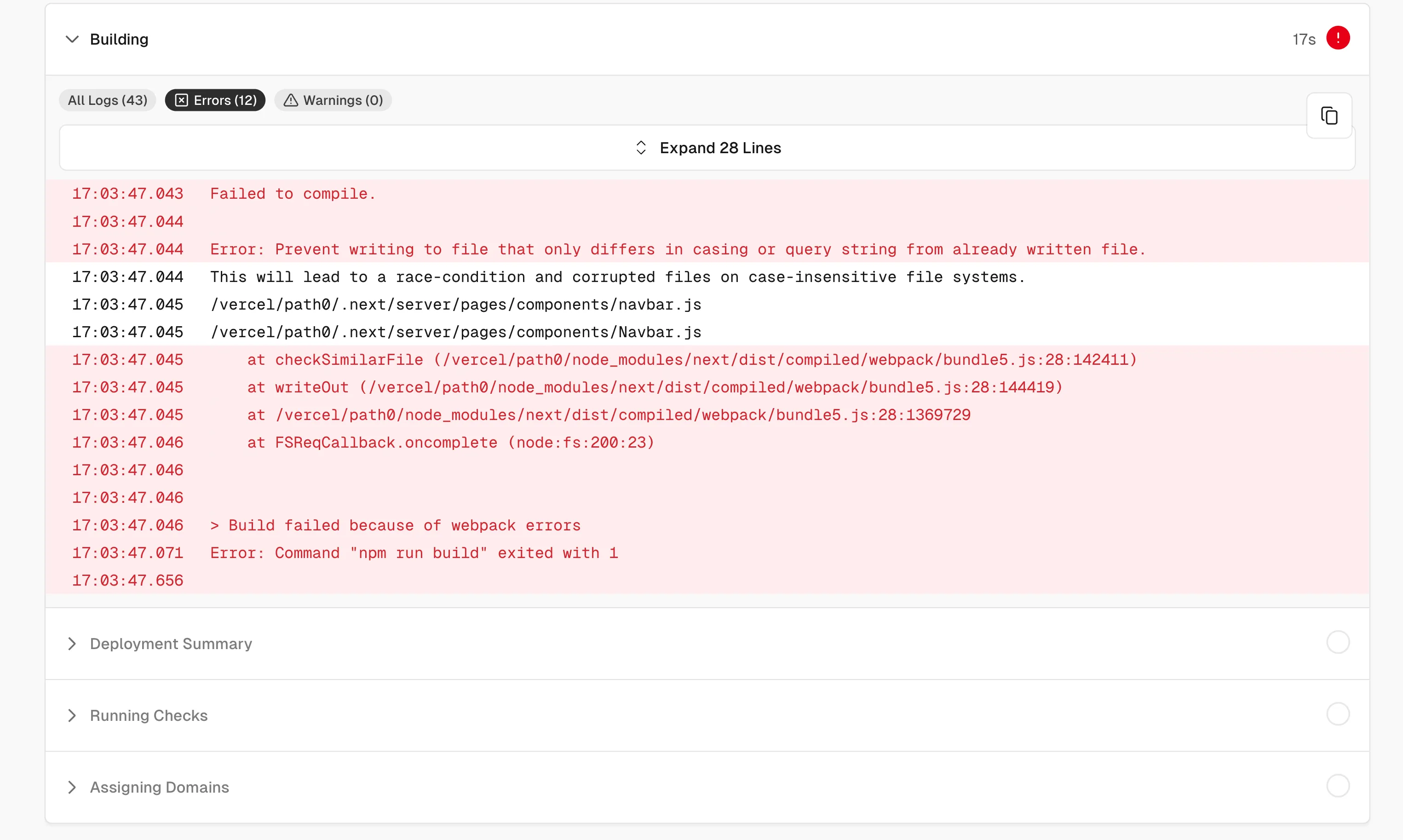Click the Warnings triangle icon

[x=291, y=100]
